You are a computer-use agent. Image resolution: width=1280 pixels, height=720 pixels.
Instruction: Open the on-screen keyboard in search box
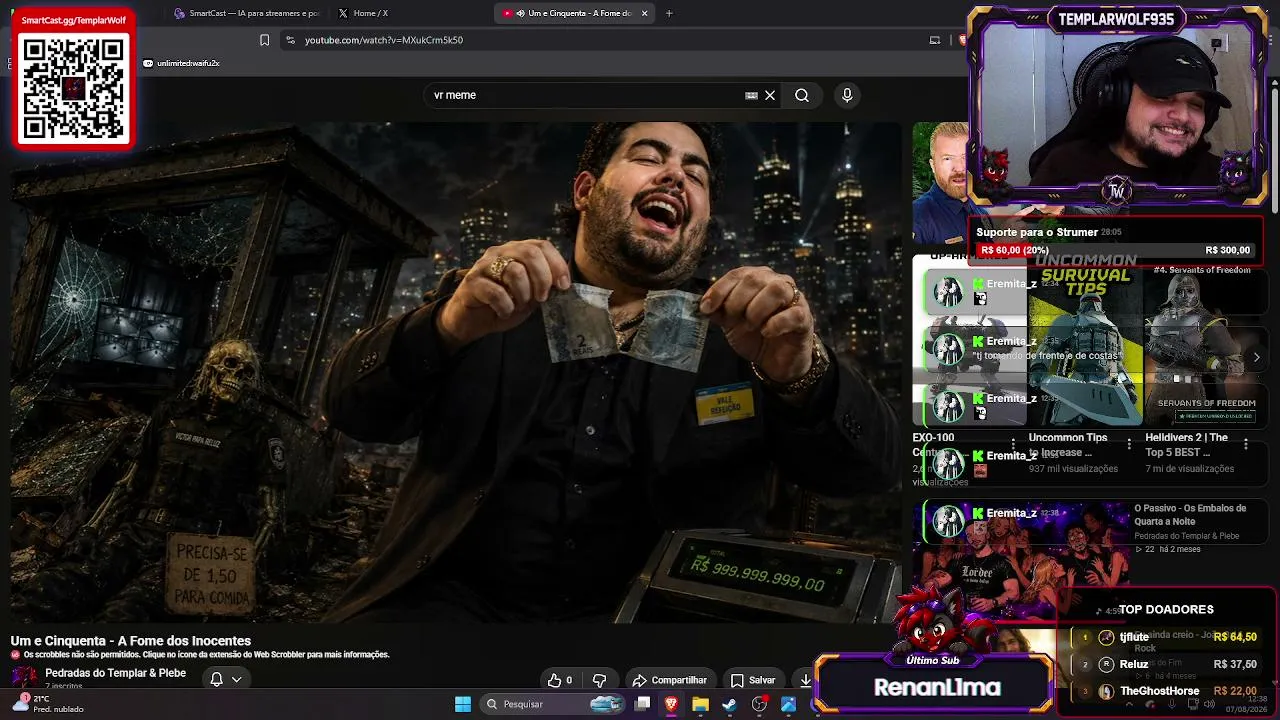click(751, 95)
